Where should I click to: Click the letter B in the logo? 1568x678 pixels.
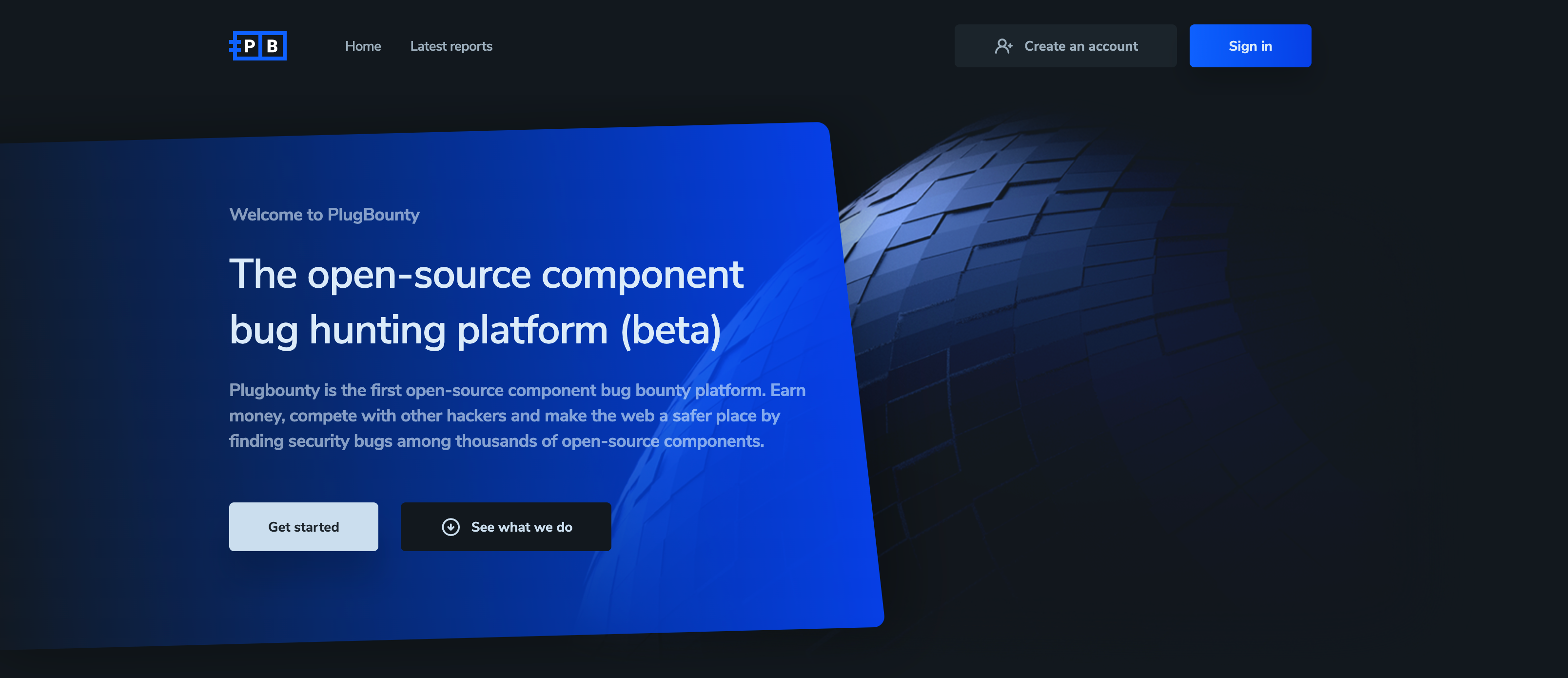pyautogui.click(x=272, y=46)
